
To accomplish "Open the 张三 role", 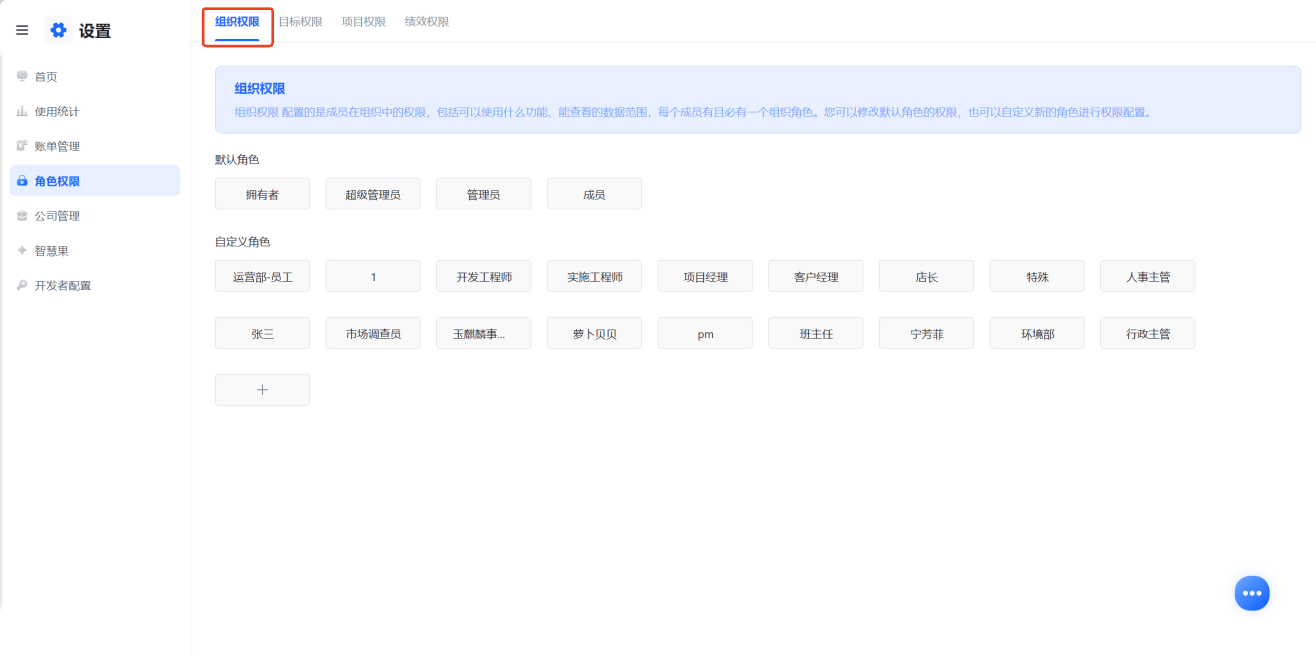I will click(x=262, y=333).
